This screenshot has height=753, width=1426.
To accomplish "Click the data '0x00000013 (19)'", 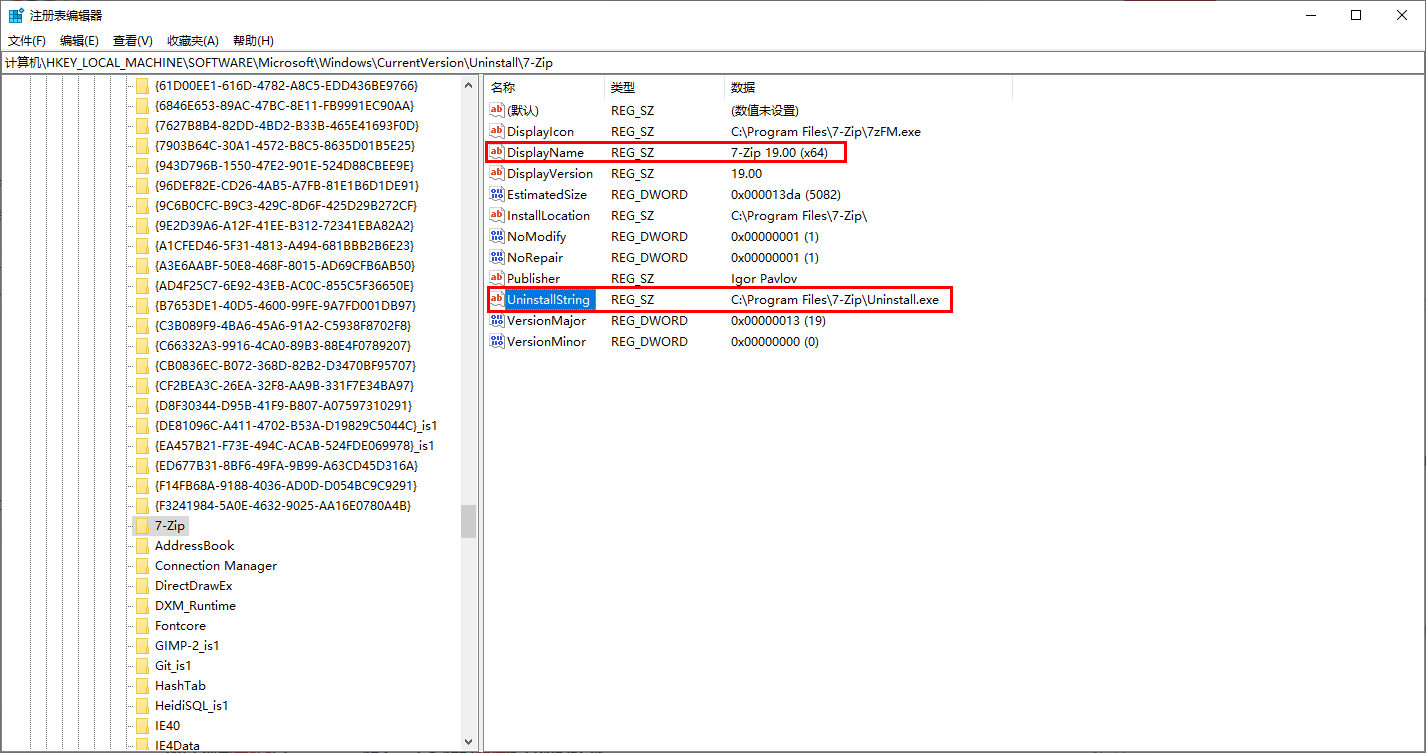I will (778, 320).
